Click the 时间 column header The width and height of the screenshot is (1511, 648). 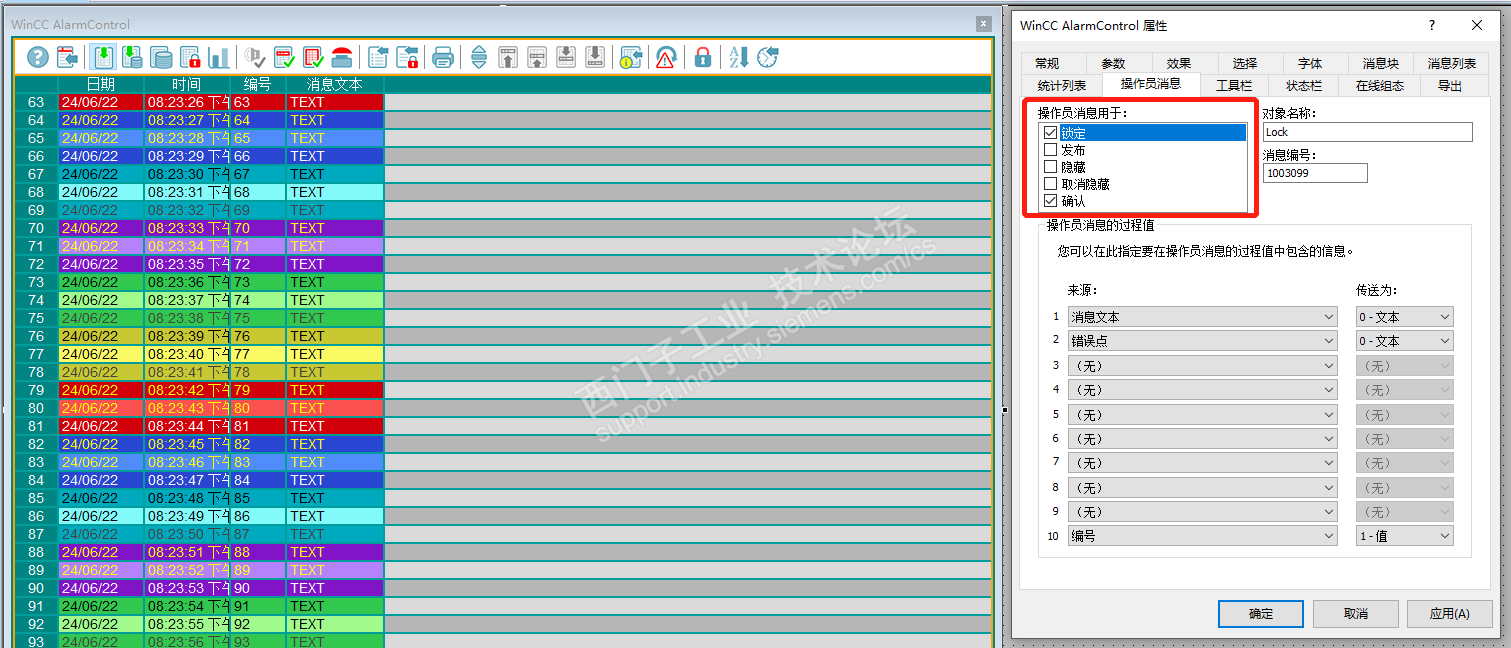pos(187,84)
